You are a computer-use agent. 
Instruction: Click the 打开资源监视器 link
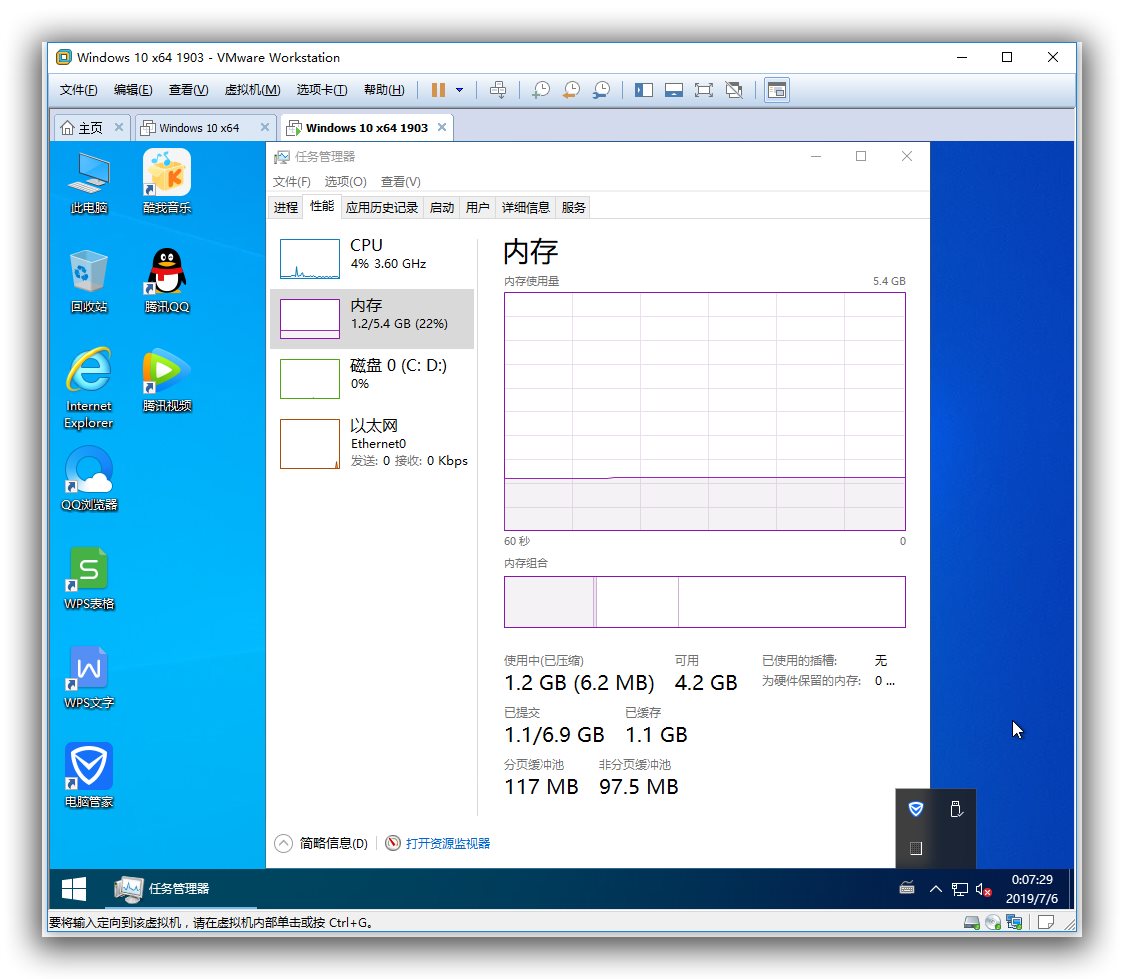[x=447, y=843]
